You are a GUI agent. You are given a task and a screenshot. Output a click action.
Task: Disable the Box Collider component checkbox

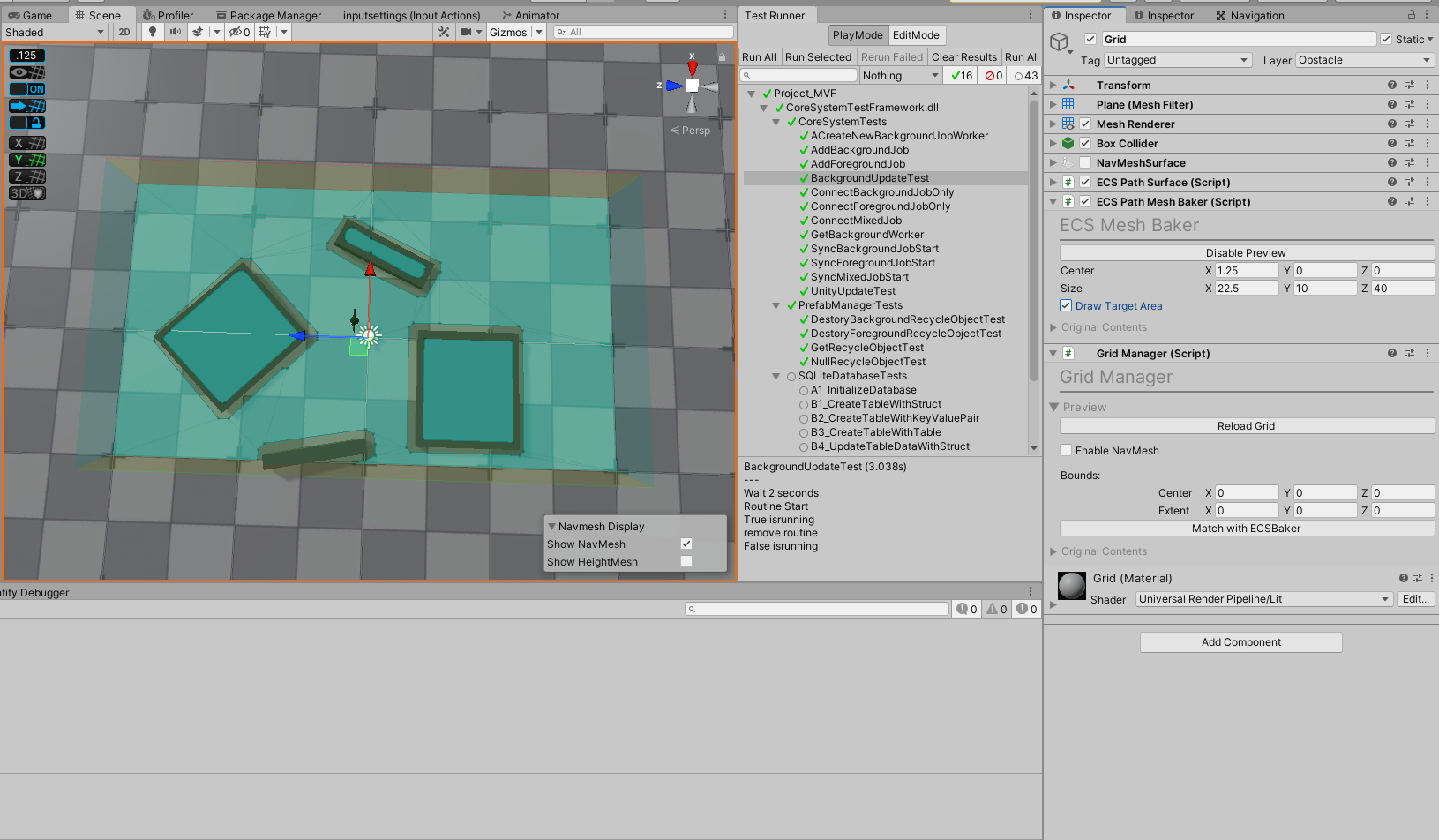click(x=1085, y=144)
